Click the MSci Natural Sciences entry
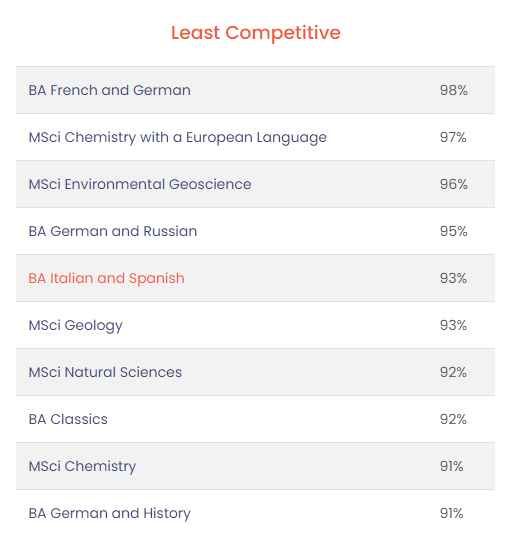The width and height of the screenshot is (518, 533). tap(105, 372)
